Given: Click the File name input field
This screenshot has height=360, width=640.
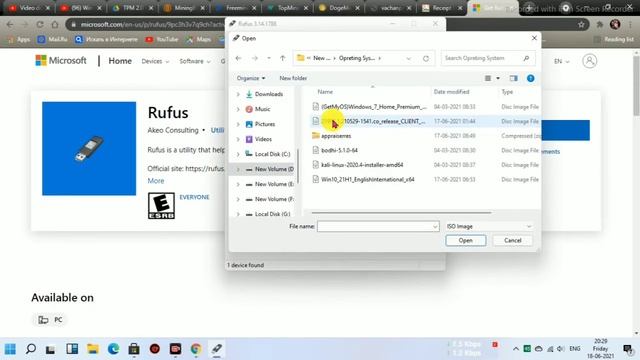Looking at the screenshot, I should pyautogui.click(x=378, y=227).
